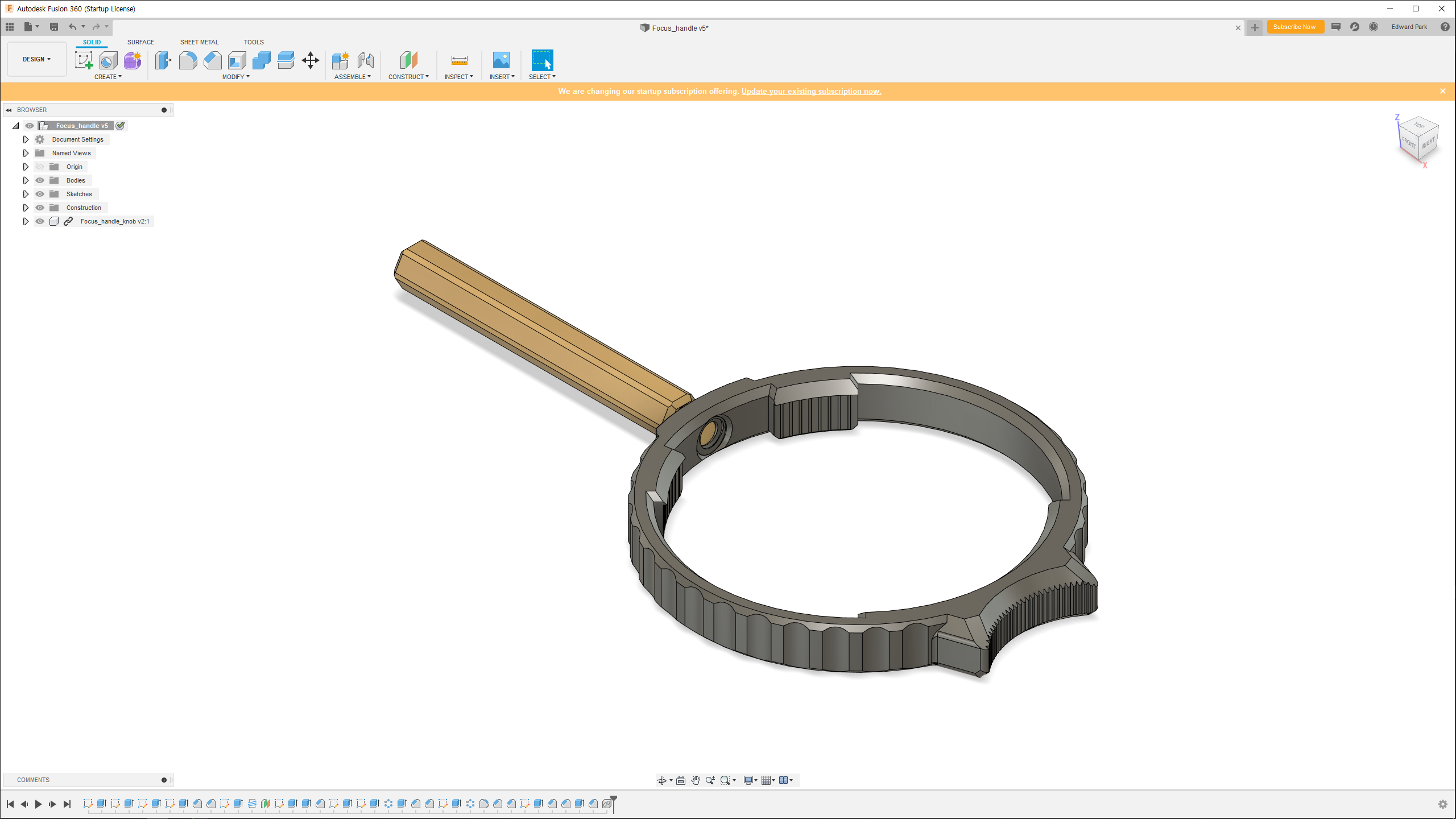Expand the Focus_handle_knob v2:1 component

click(x=26, y=221)
